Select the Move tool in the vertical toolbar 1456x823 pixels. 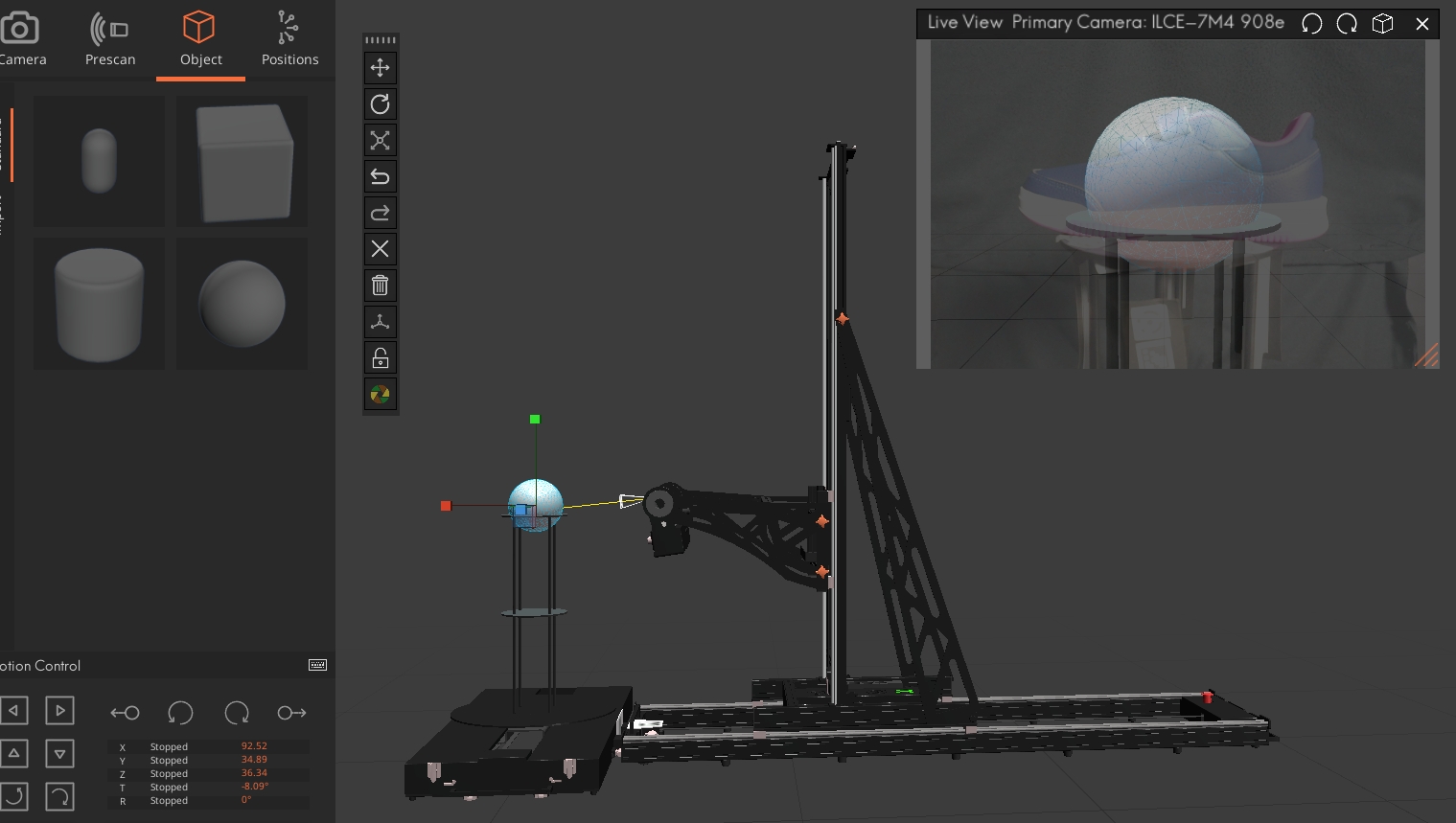[381, 68]
